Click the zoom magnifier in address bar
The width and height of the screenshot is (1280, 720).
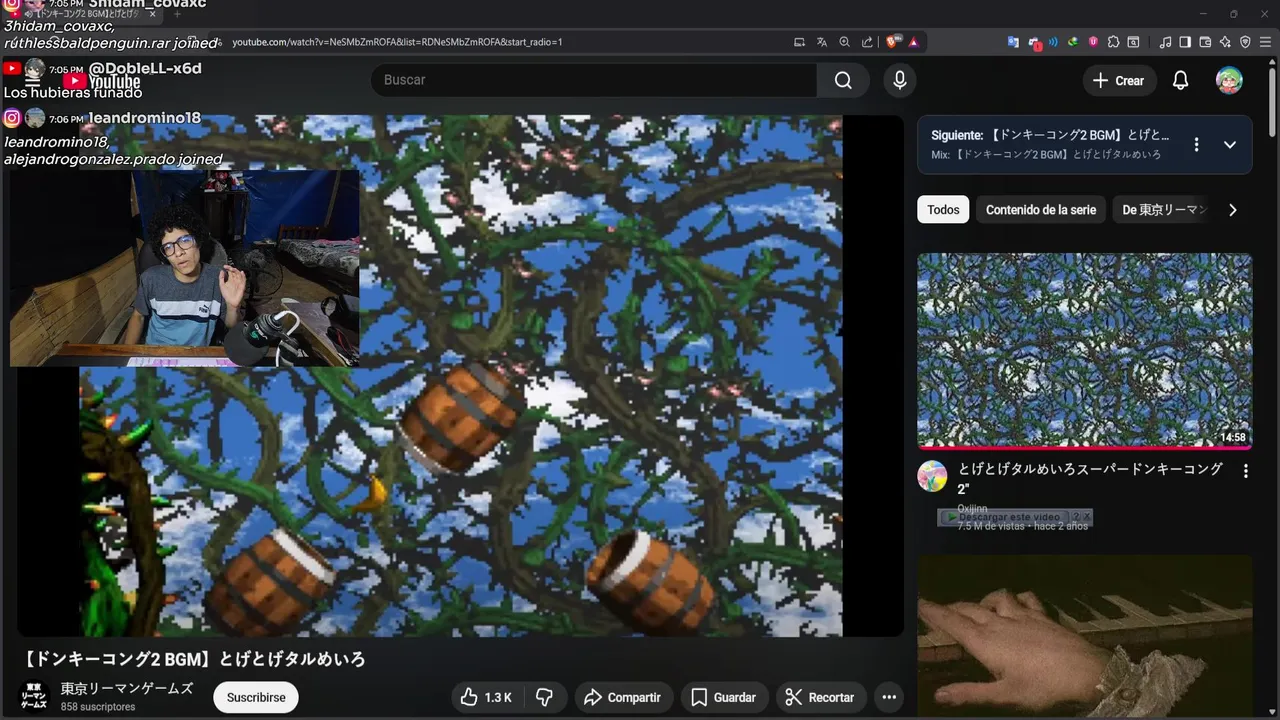coord(844,42)
